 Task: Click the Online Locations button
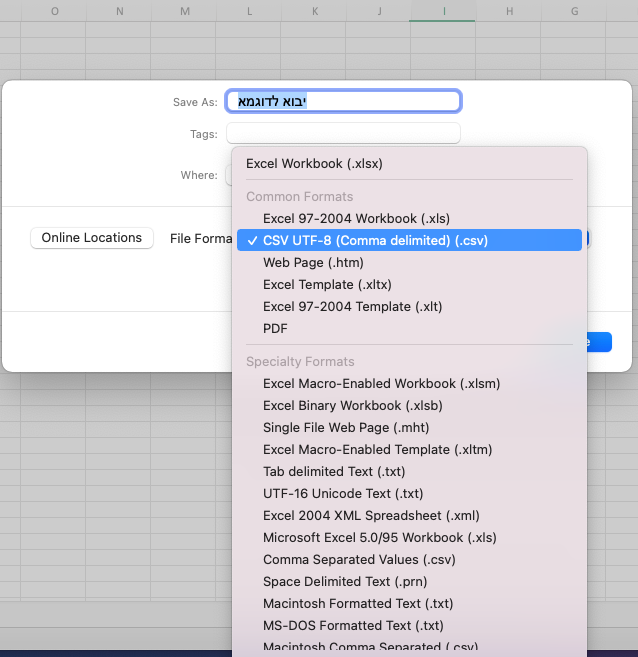point(92,238)
